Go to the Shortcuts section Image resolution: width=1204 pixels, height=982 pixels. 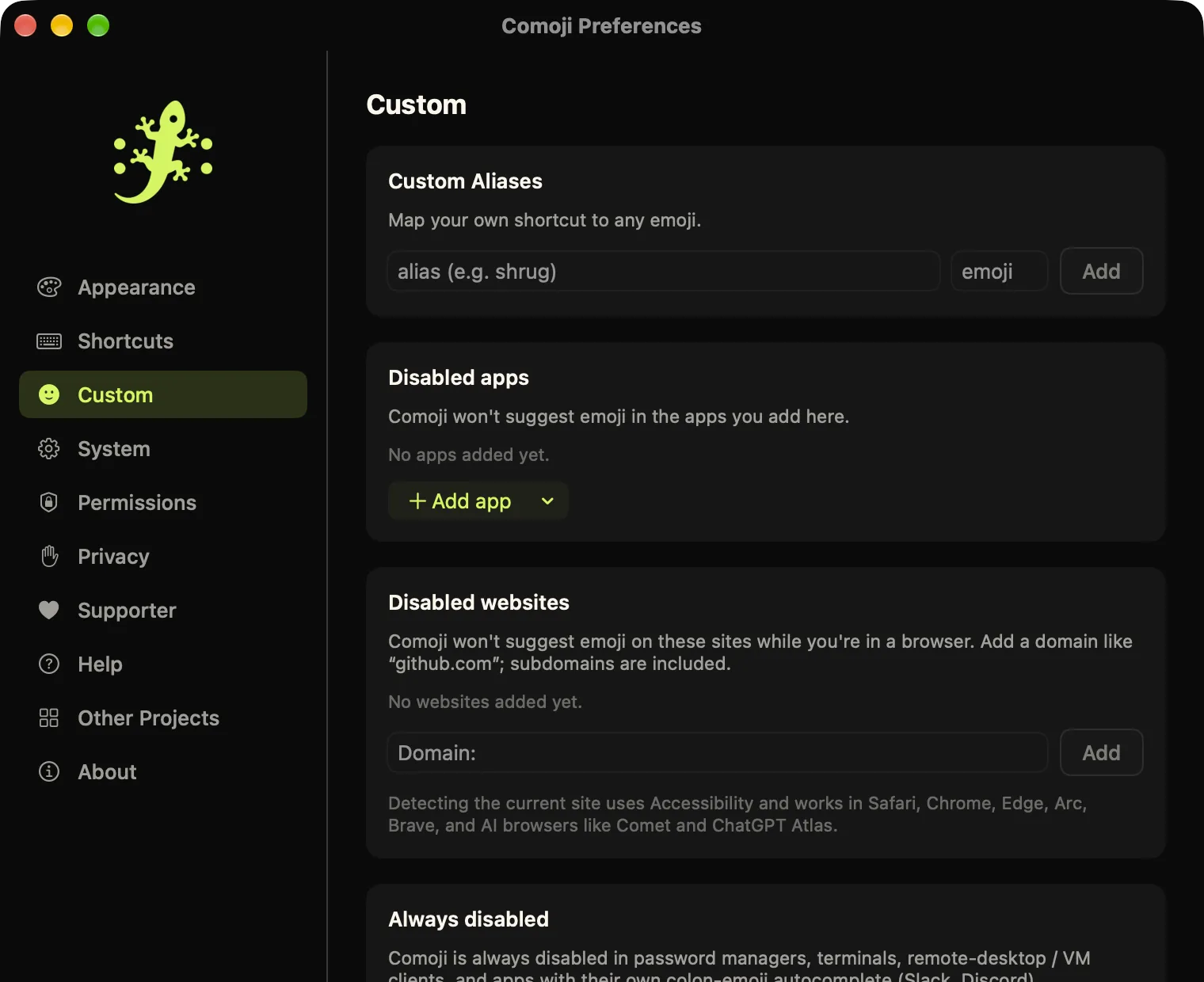(163, 341)
